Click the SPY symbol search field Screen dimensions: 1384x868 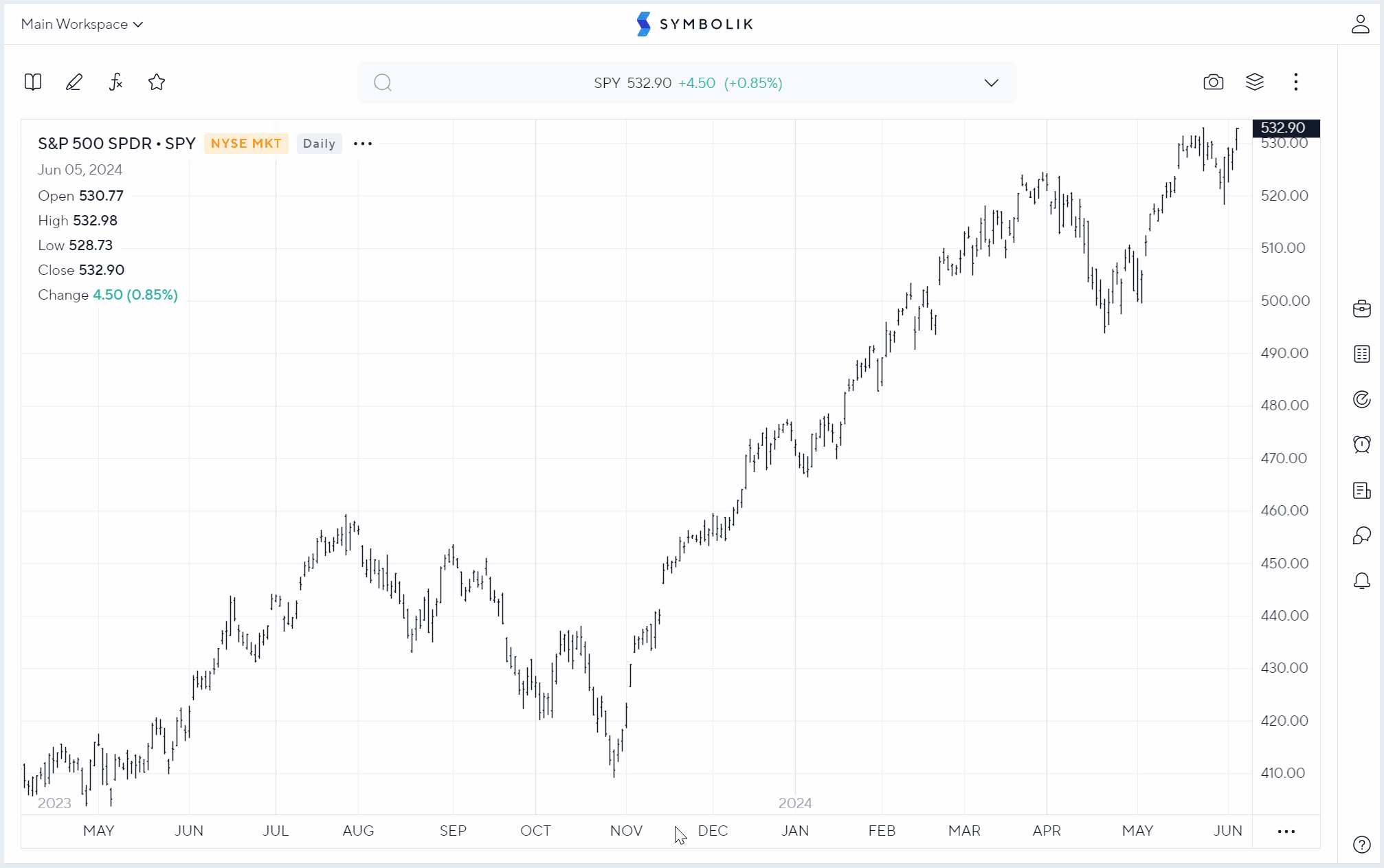pos(687,82)
